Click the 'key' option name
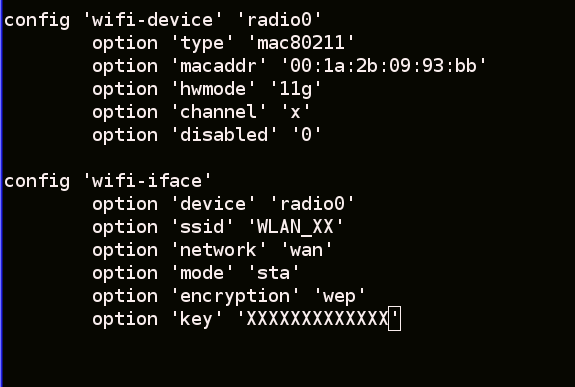The image size is (575, 387). tap(196, 319)
